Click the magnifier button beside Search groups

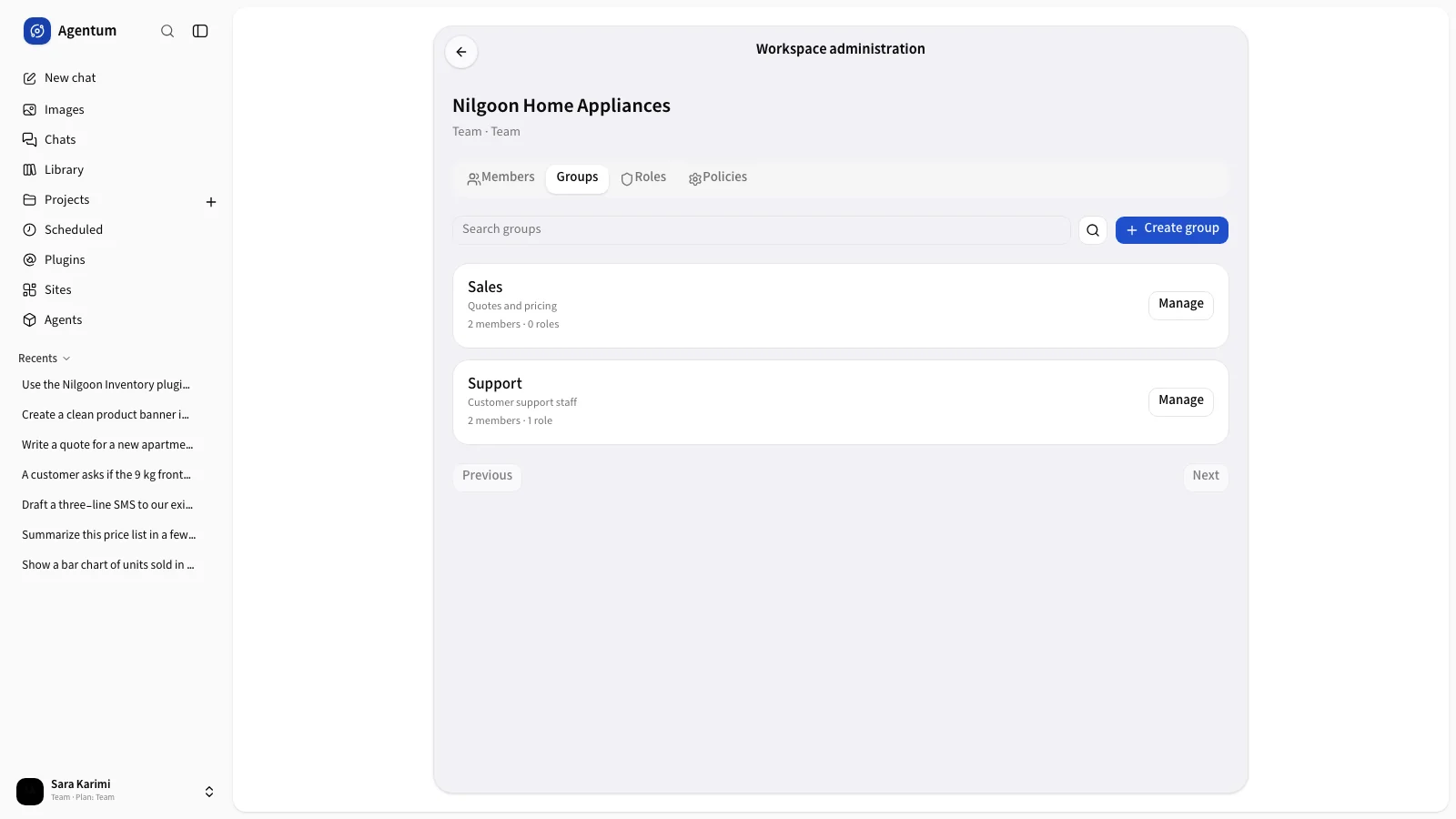1093,230
